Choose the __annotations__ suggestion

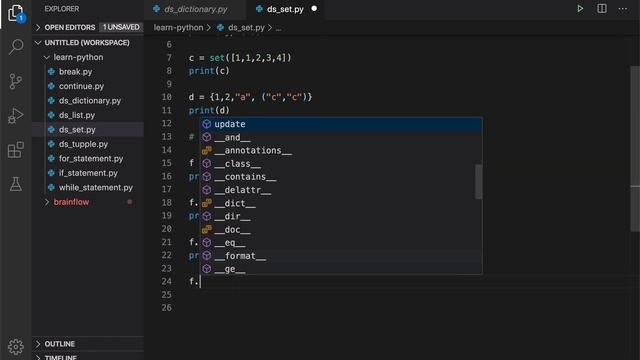(x=341, y=150)
